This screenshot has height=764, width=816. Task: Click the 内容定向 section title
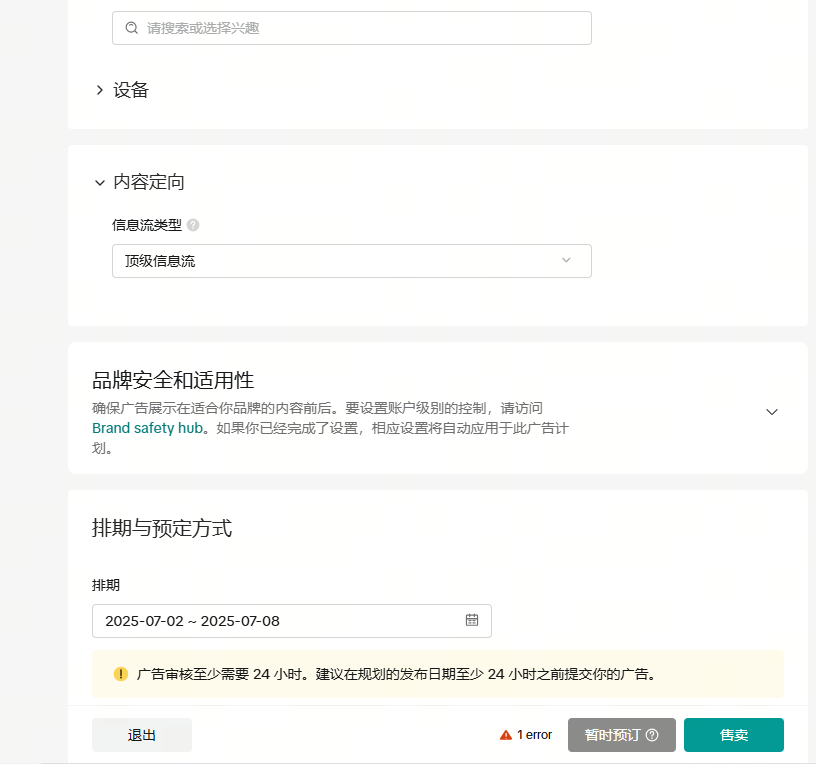149,182
